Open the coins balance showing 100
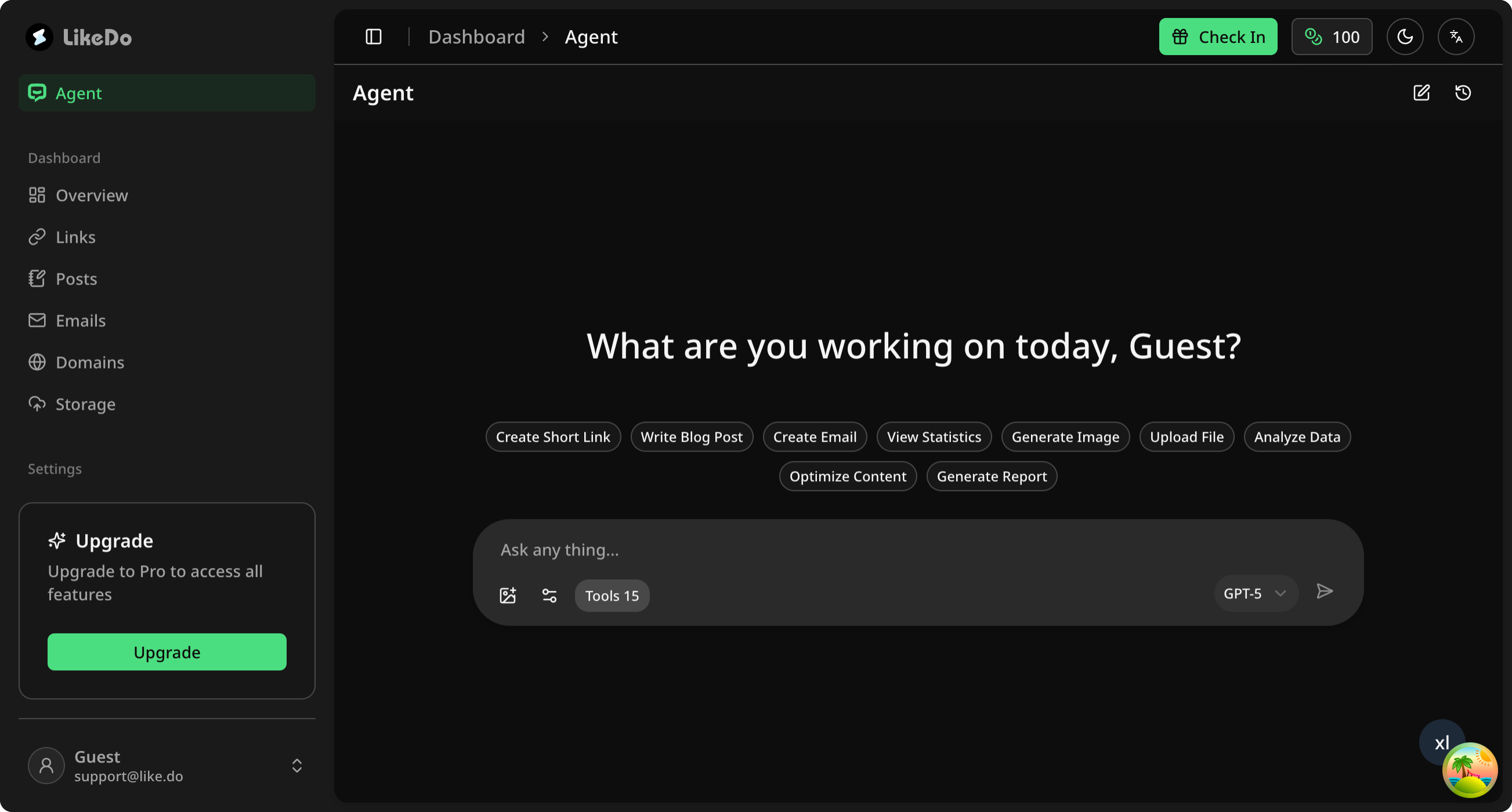Screen dimensions: 1512x812 click(x=1331, y=37)
